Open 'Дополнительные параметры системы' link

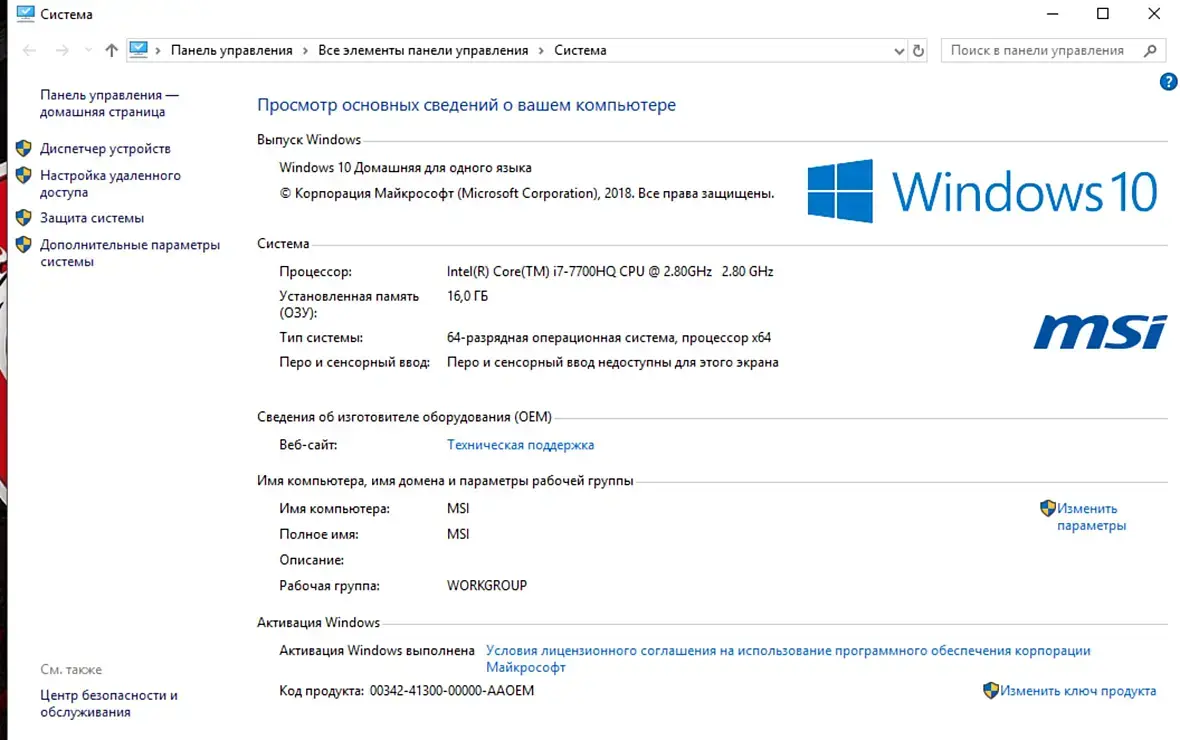(x=129, y=253)
